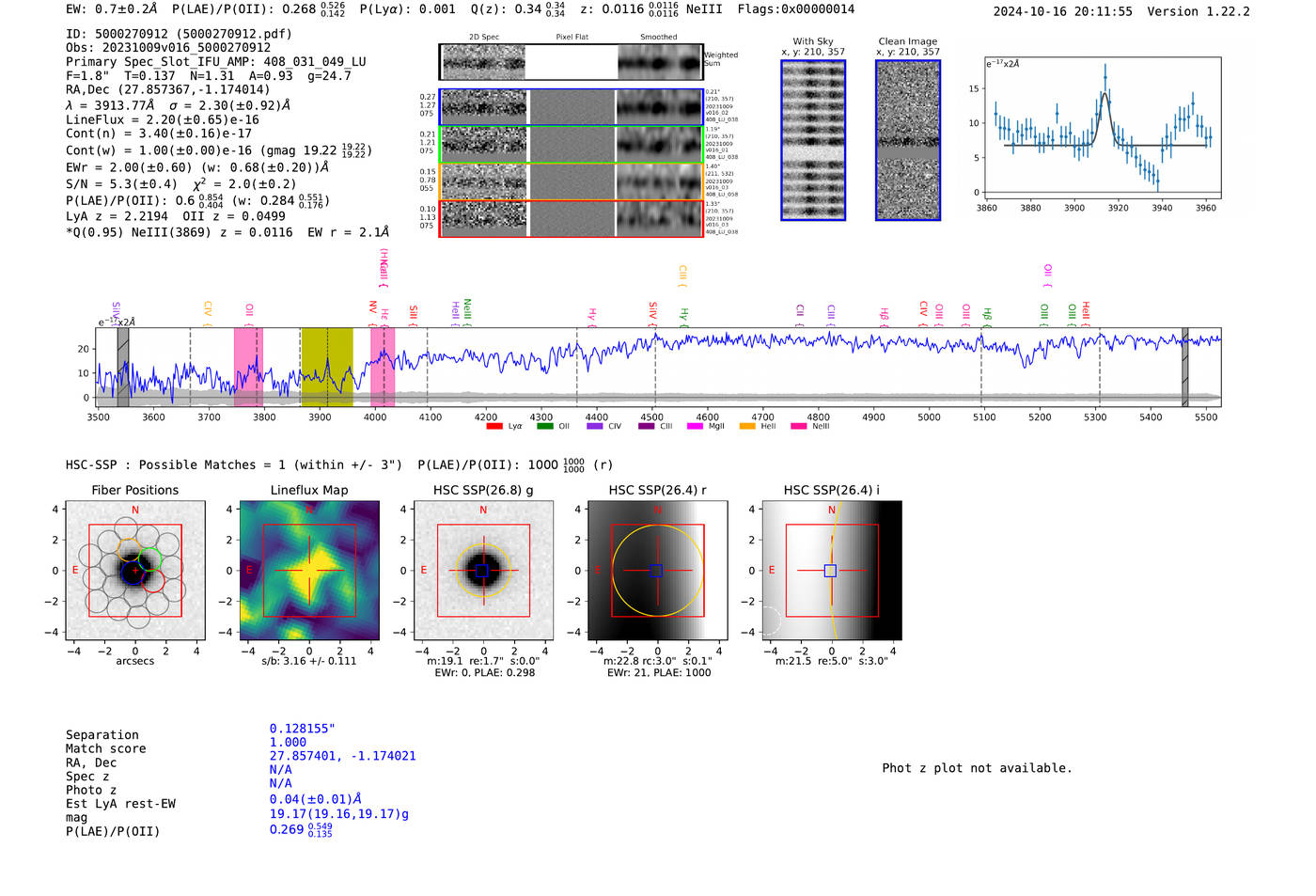Viewport: 1316px width, 896px height.
Task: Open the HSC SSP(26.8) g cutout
Action: (483, 571)
